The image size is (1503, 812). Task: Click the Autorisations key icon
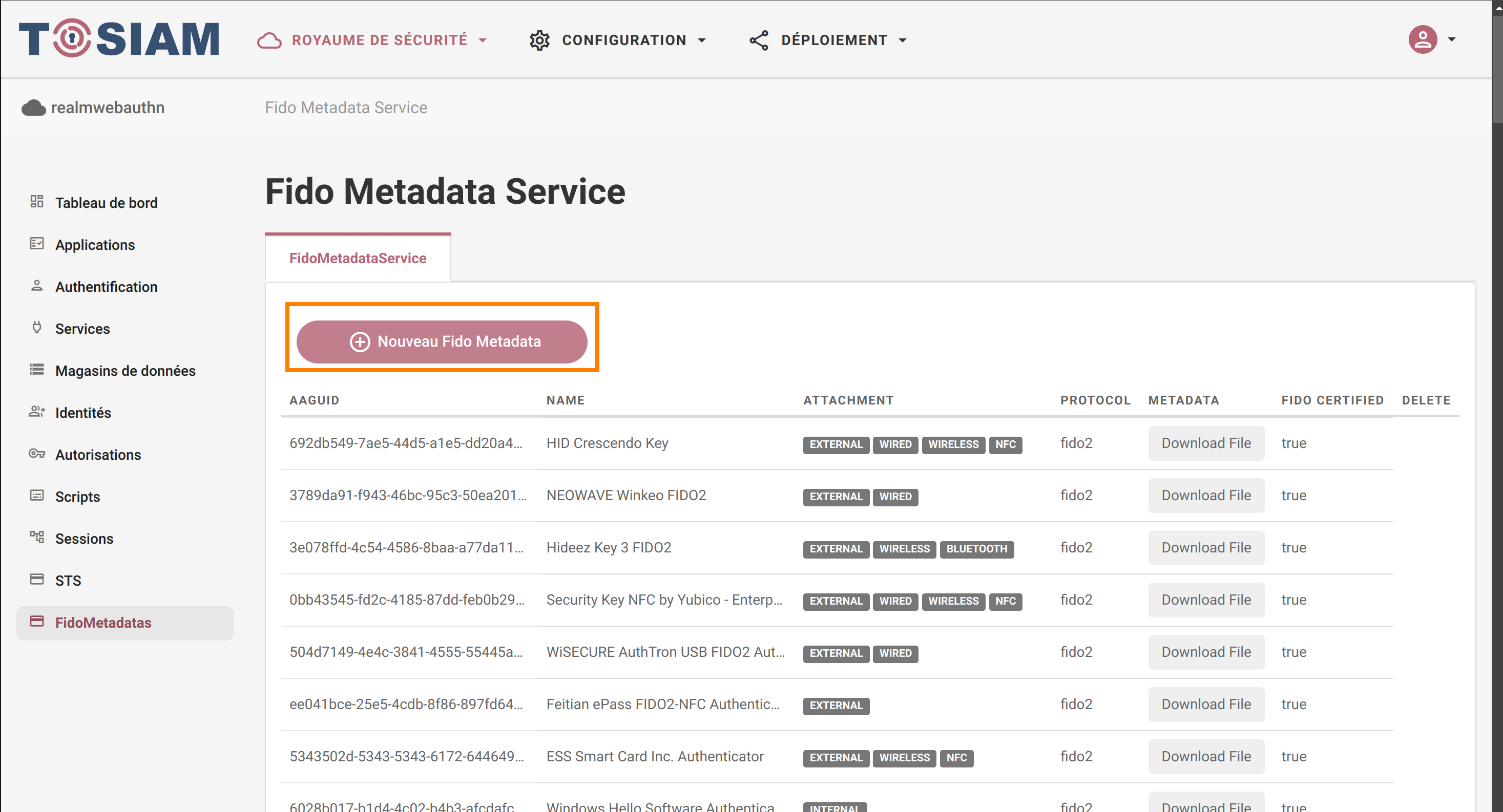pyautogui.click(x=37, y=453)
